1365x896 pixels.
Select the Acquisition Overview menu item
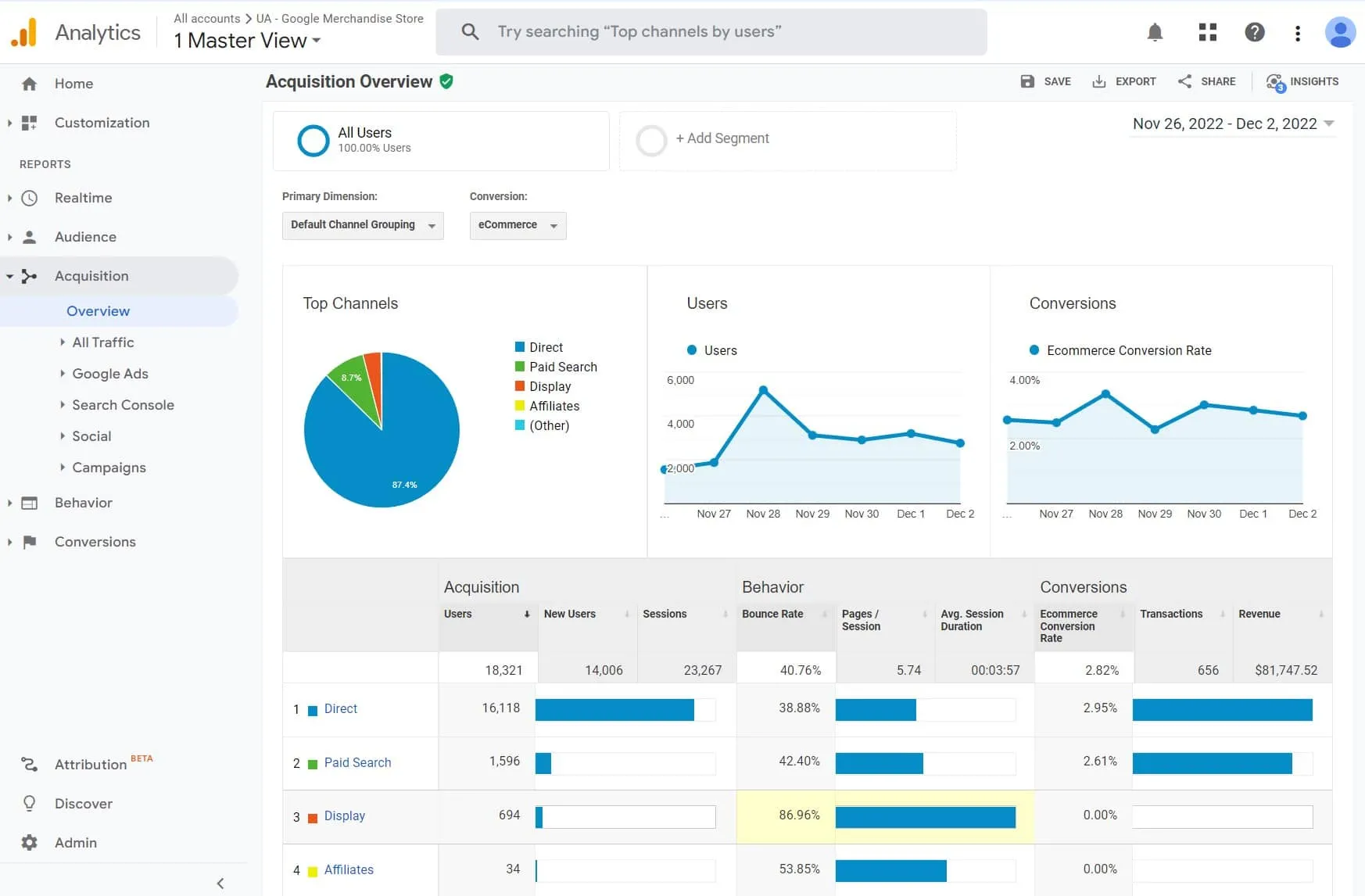(98, 311)
